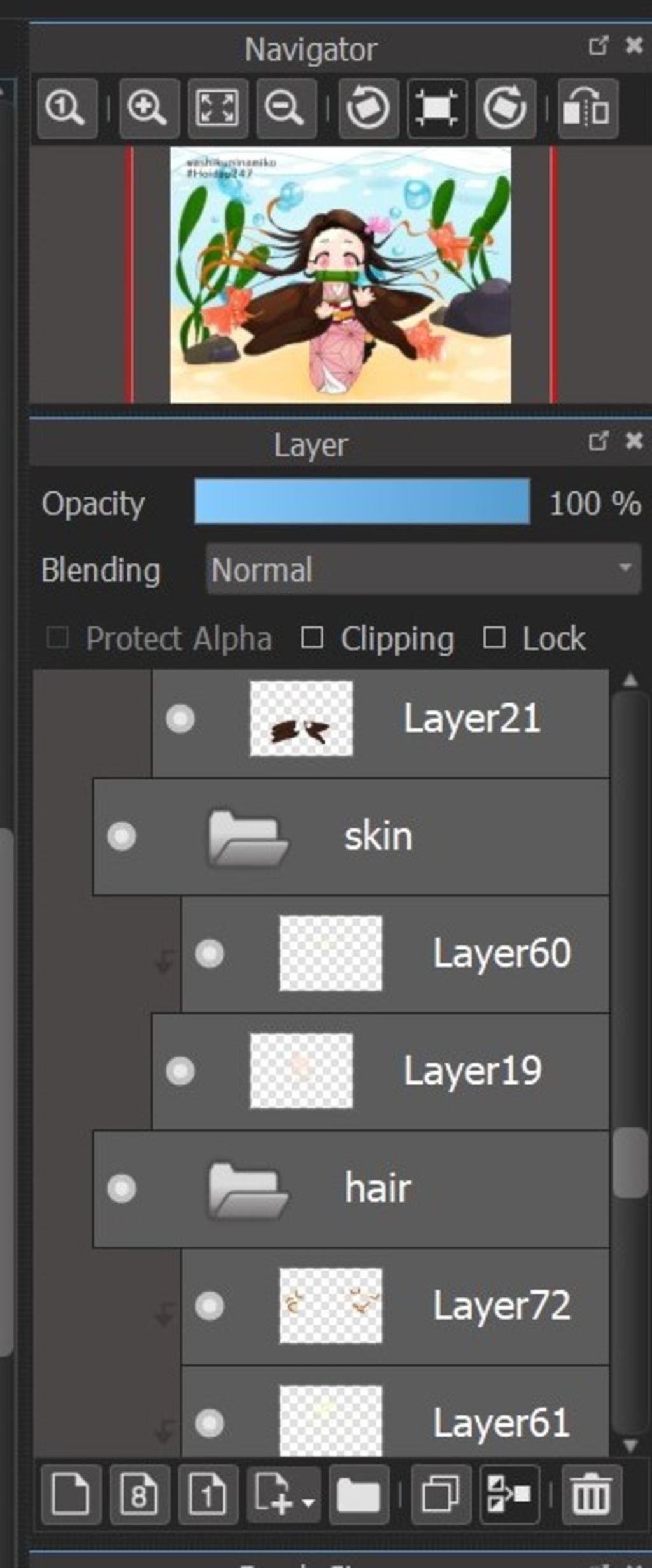The image size is (652, 1568).
Task: Create a new layer folder
Action: [359, 1494]
